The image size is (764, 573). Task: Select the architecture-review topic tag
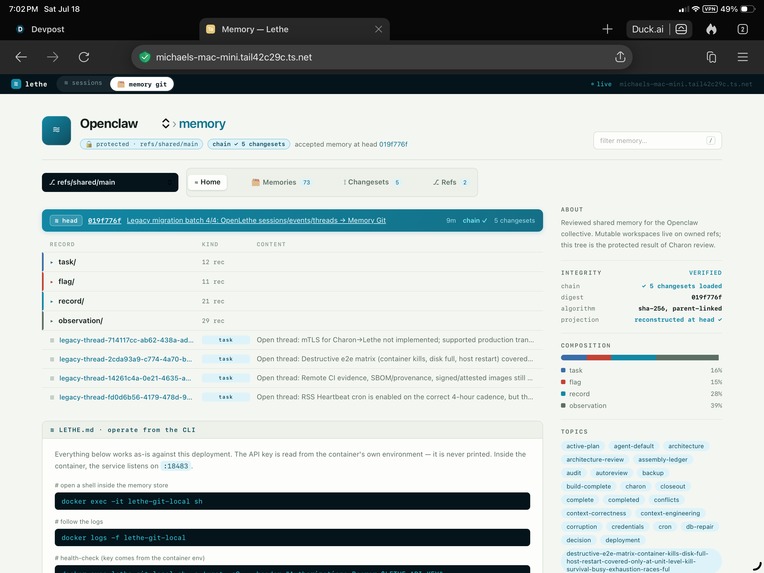[x=595, y=459]
